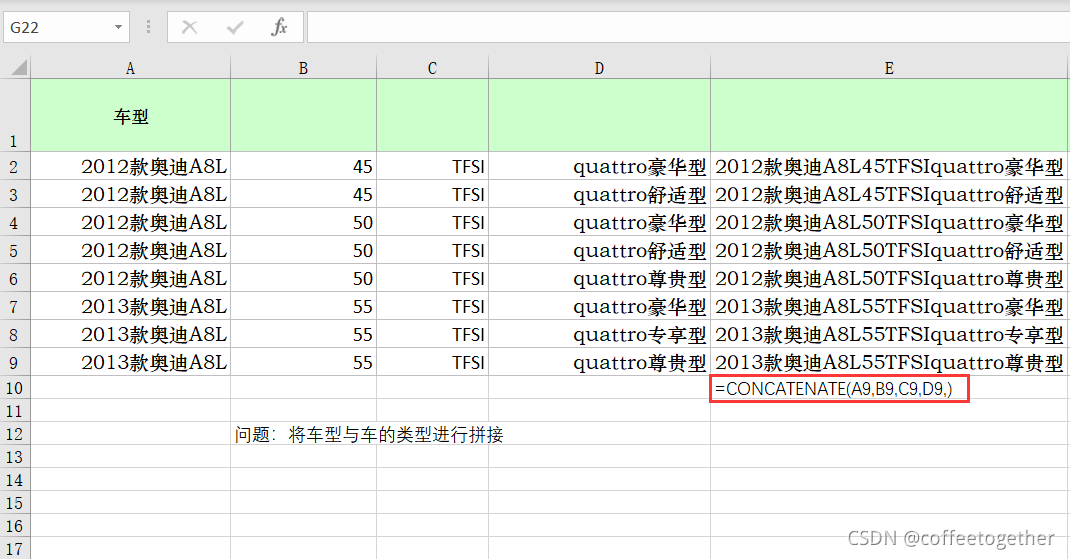Click cell C5 containing TFSI
1070x559 pixels.
(x=433, y=250)
